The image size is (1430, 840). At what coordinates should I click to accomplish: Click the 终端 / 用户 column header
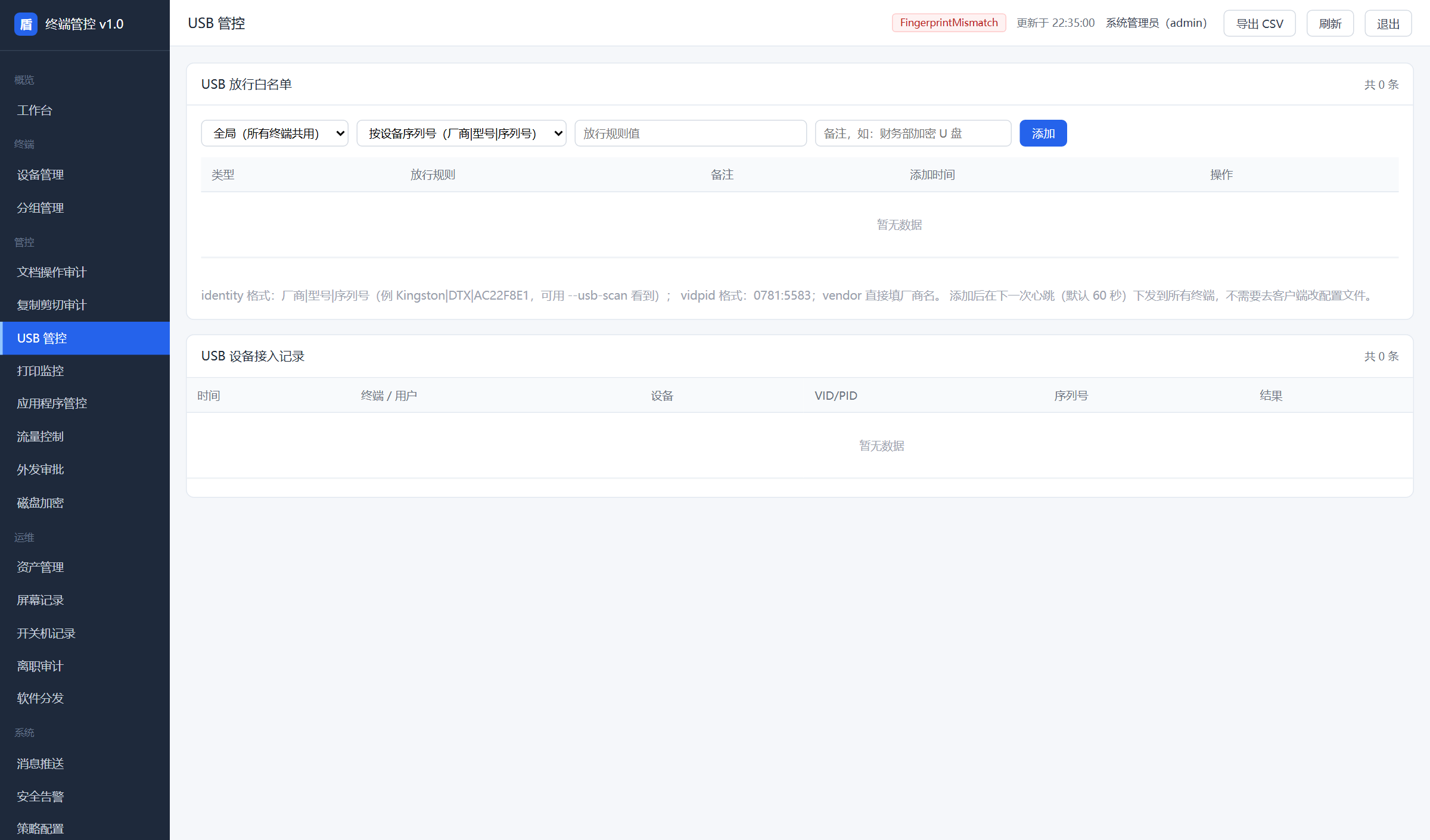(x=388, y=396)
